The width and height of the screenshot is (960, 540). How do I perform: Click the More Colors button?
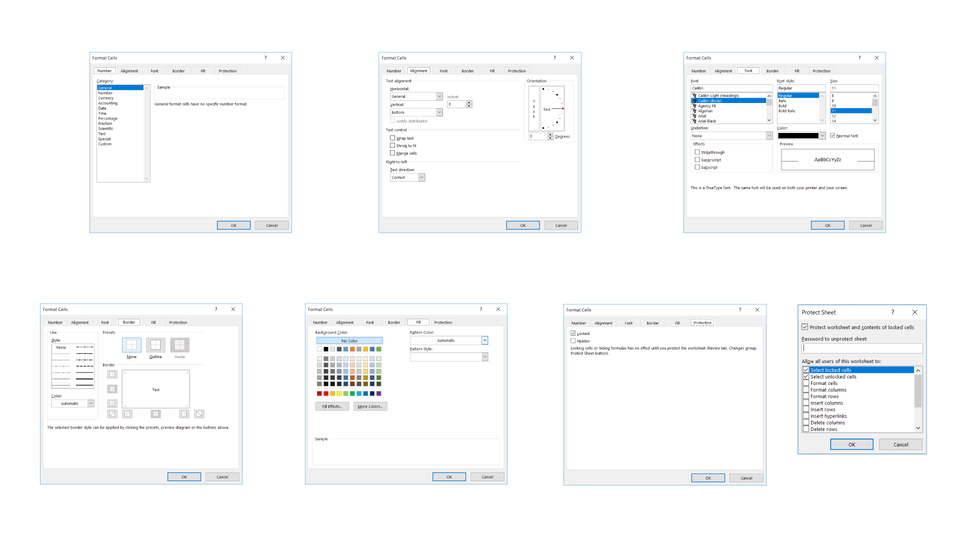point(369,407)
